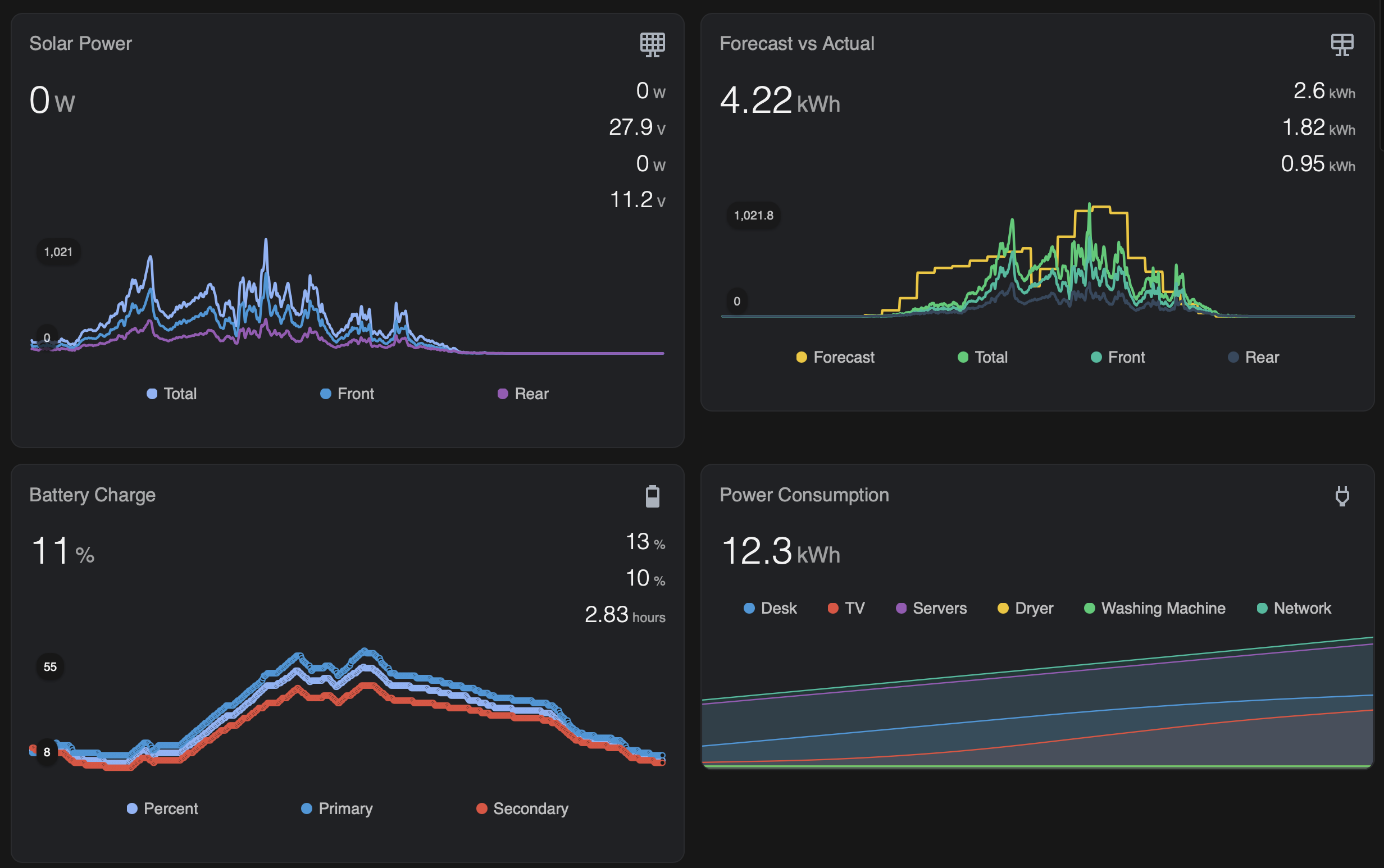Hide the Servers consumption series
The width and height of the screenshot is (1384, 868).
pos(931,608)
